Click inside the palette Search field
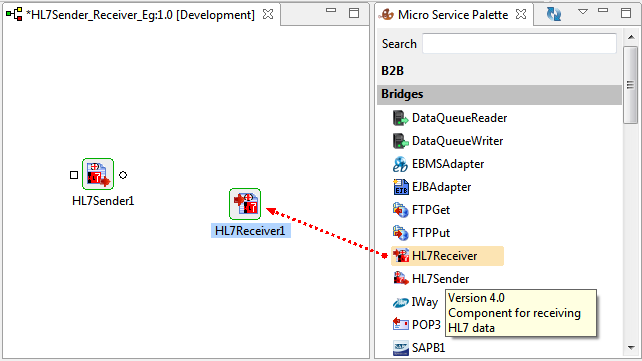The width and height of the screenshot is (642, 361). pos(519,43)
